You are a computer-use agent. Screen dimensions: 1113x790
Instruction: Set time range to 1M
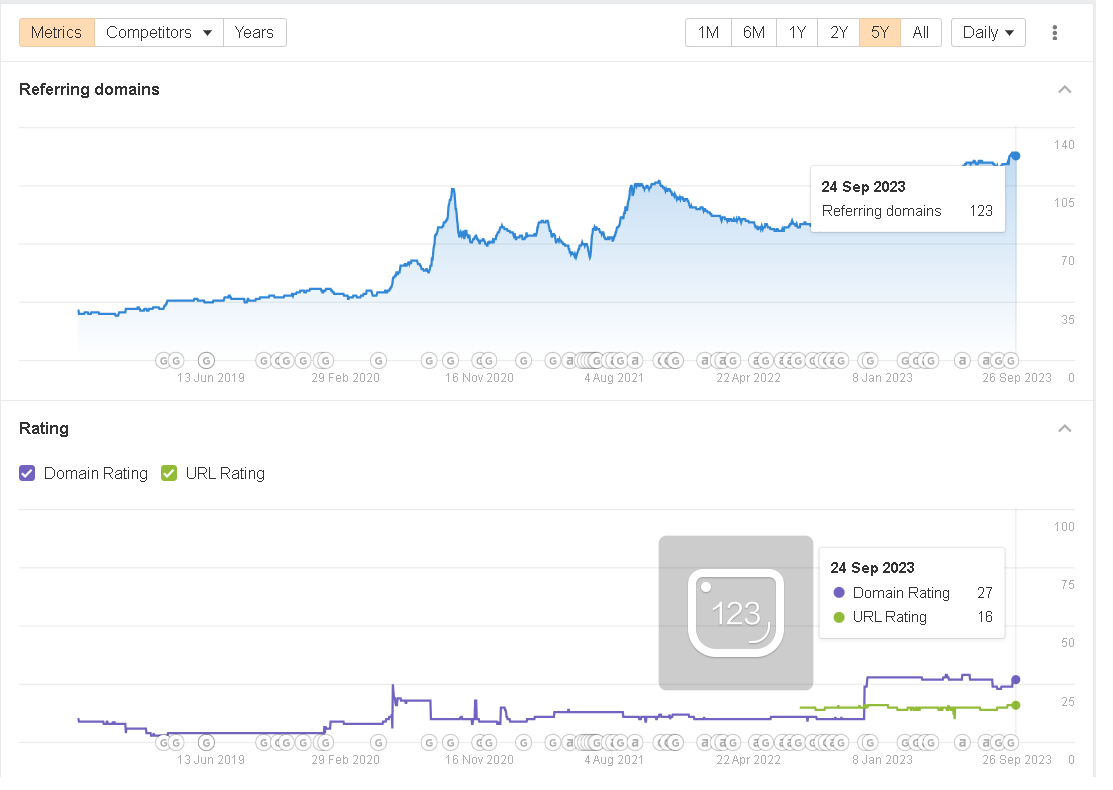(708, 33)
